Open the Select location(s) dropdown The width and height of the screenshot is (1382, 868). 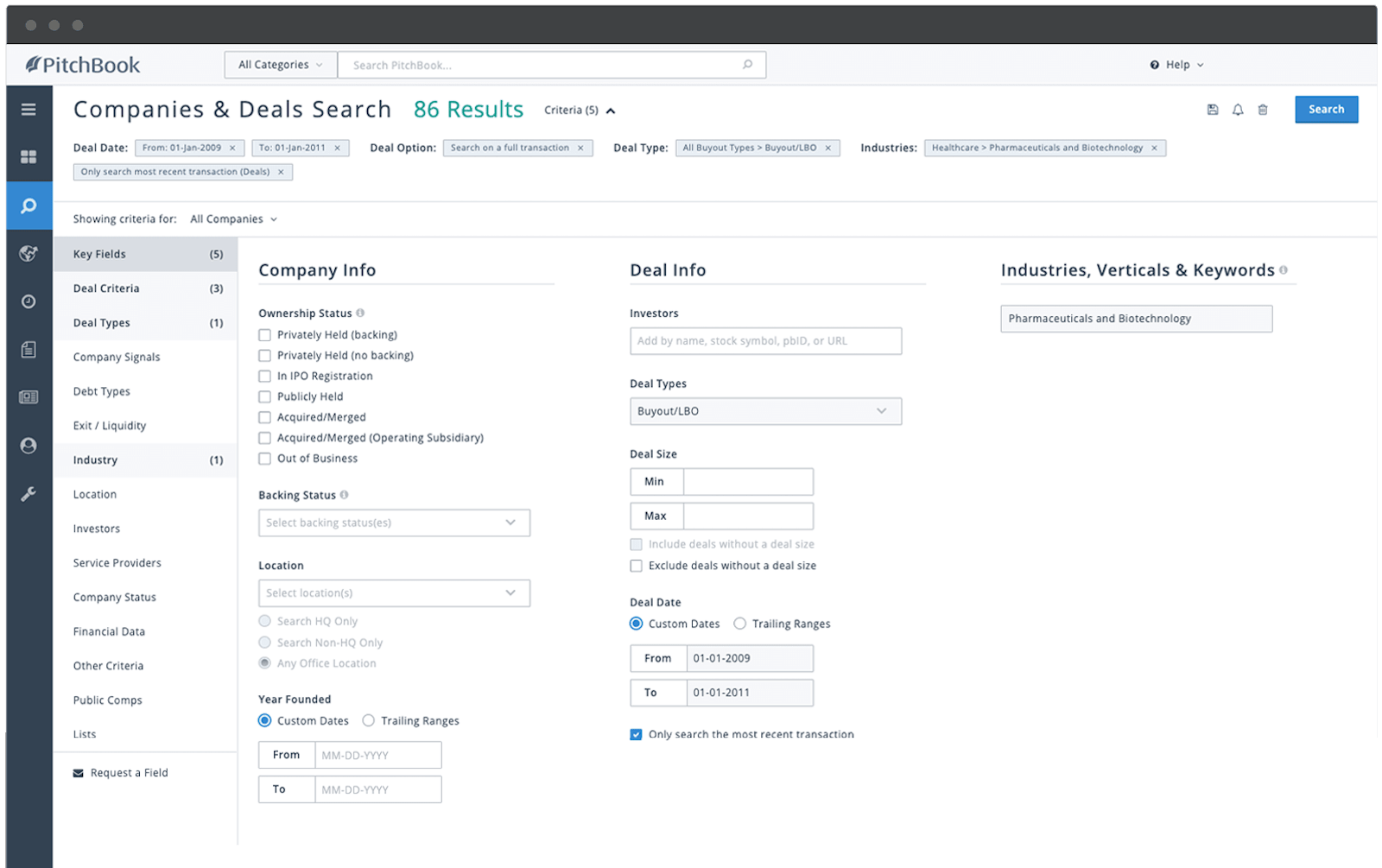coord(394,593)
